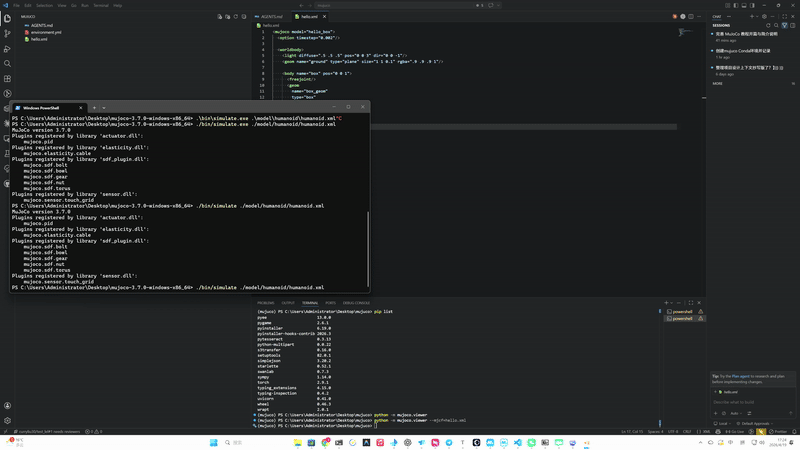Open the Windows Start menu

(x=213, y=443)
